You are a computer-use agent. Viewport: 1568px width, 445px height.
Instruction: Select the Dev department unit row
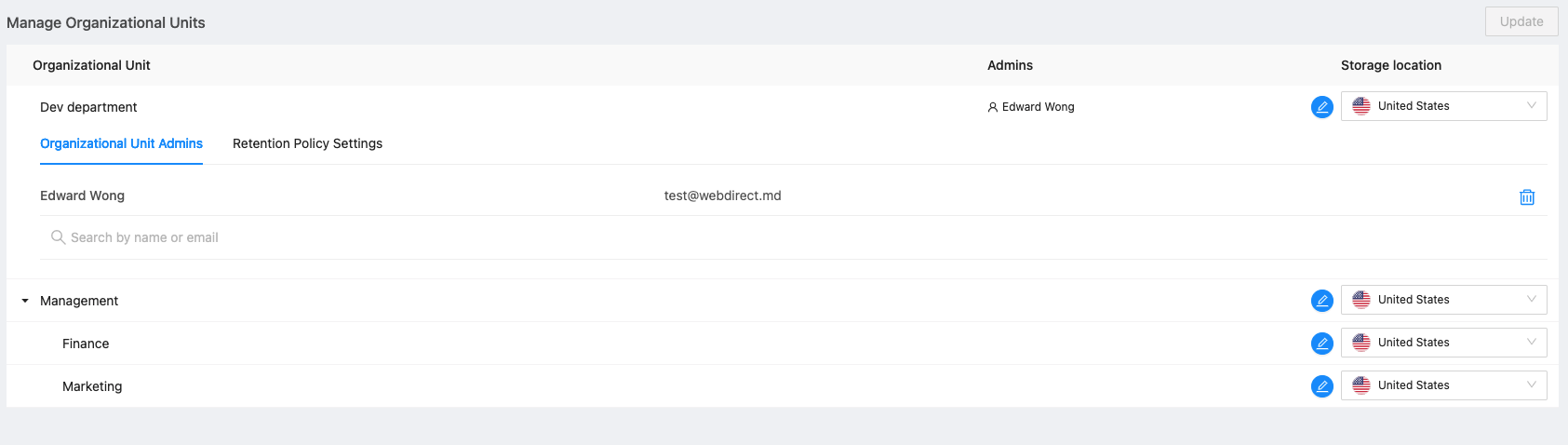click(x=88, y=107)
